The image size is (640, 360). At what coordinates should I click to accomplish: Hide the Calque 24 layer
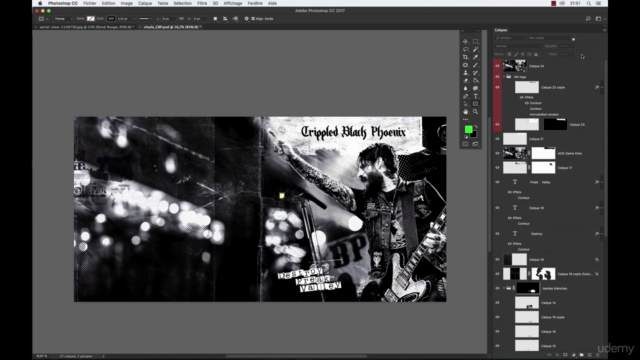[497, 66]
